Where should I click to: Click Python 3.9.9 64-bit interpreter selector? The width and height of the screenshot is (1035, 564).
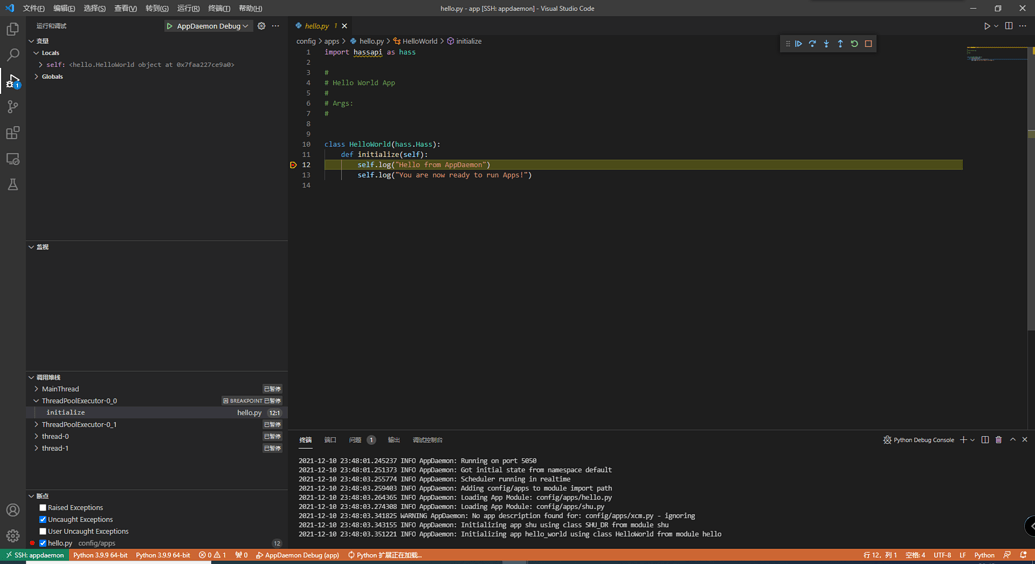coord(100,555)
